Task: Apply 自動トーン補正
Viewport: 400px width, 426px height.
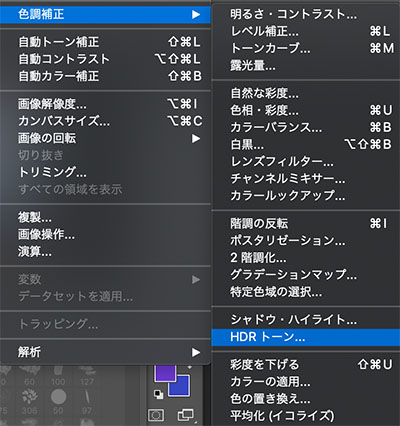Action: pyautogui.click(x=105, y=42)
